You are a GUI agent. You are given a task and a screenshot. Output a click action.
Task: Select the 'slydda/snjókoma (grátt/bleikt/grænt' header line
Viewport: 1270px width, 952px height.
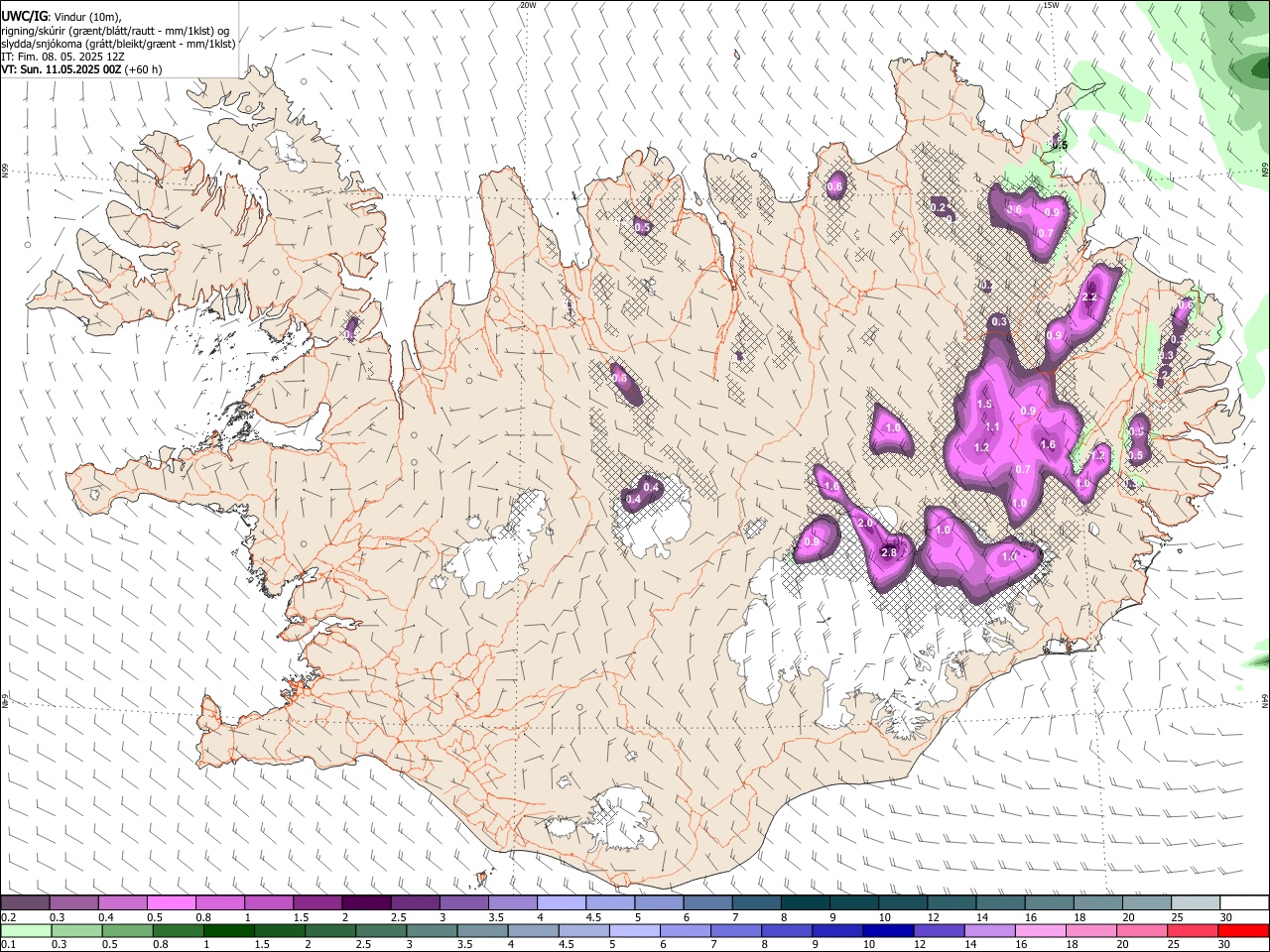[x=118, y=44]
